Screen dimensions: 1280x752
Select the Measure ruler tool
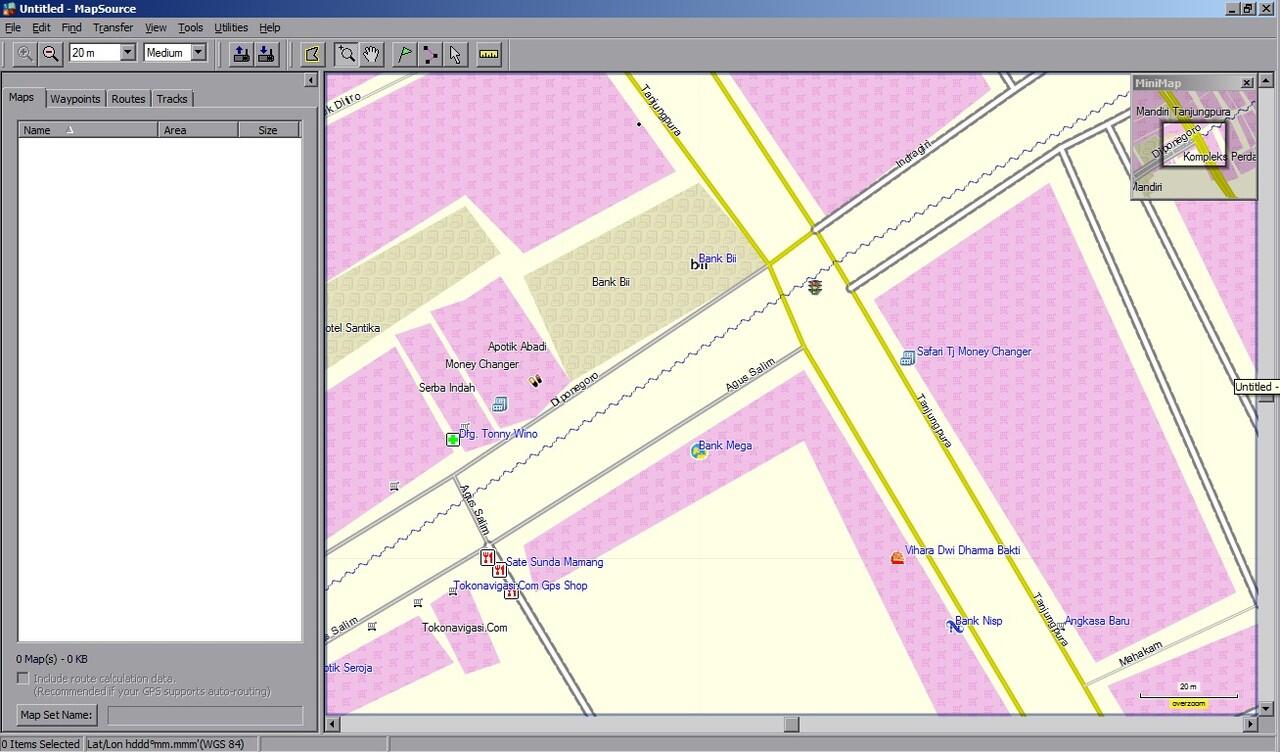tap(489, 53)
